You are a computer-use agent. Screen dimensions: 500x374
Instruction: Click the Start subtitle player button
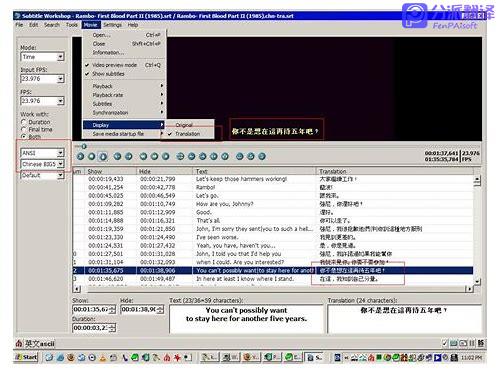(x=214, y=156)
